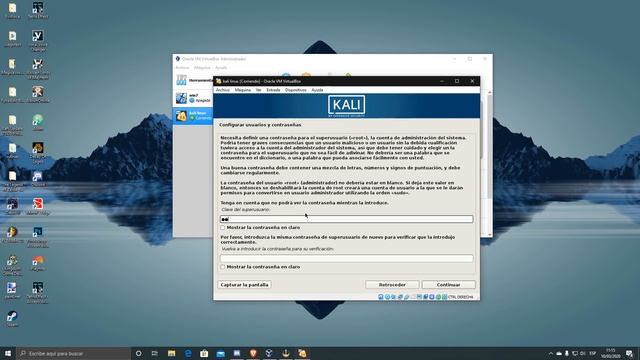
Task: Click 'Configurar usuarios y contraseñas' heading text
Action: [x=260, y=125]
